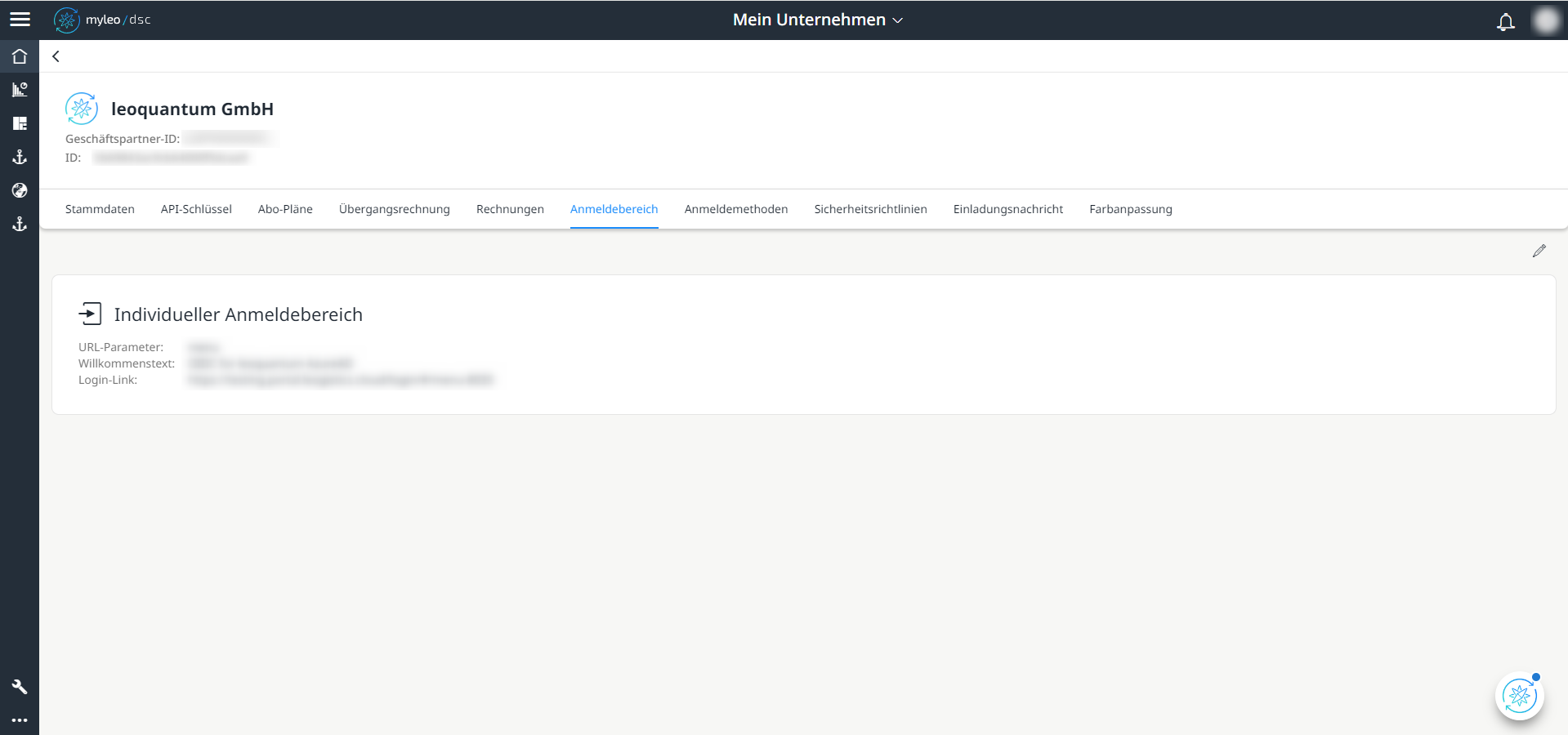The image size is (1568, 735).
Task: Click the myleo/dsc logo
Action: [x=101, y=20]
